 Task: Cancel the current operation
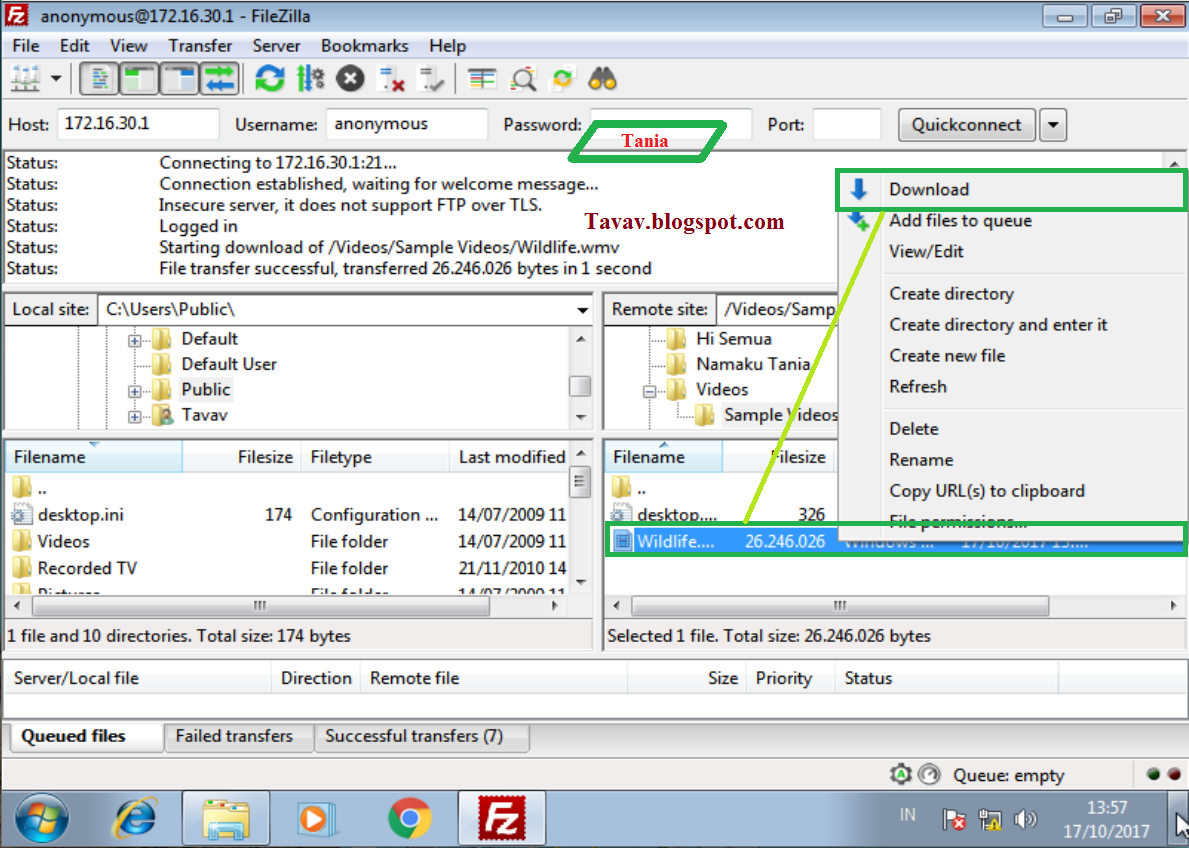pyautogui.click(x=350, y=79)
